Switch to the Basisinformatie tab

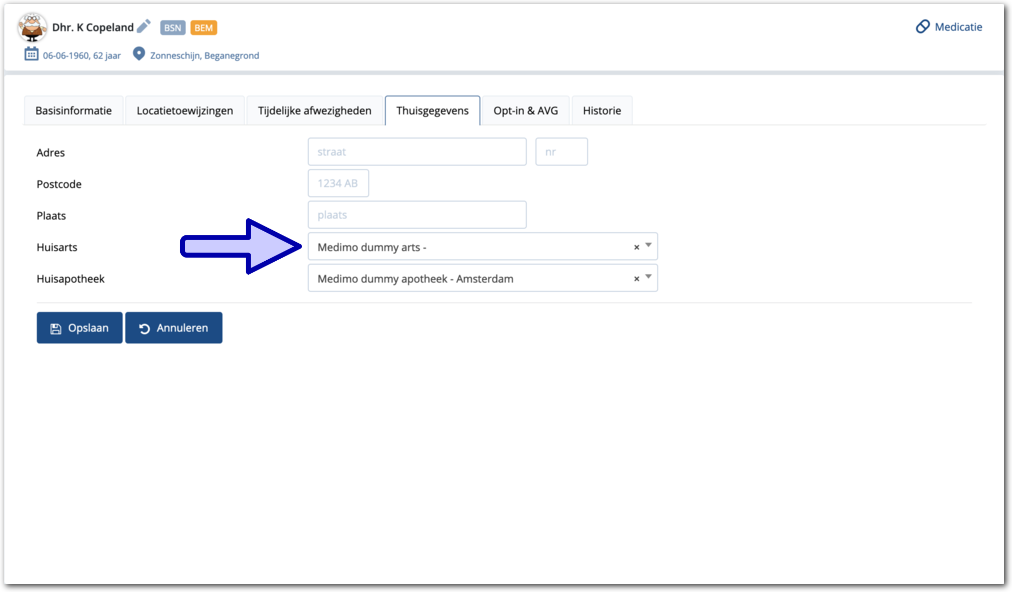coord(73,111)
